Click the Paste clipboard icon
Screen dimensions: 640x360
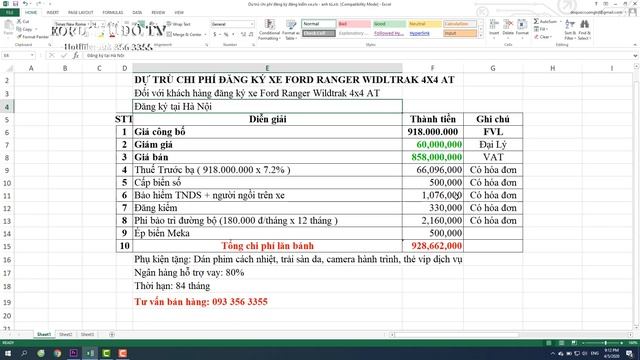[x=8, y=28]
